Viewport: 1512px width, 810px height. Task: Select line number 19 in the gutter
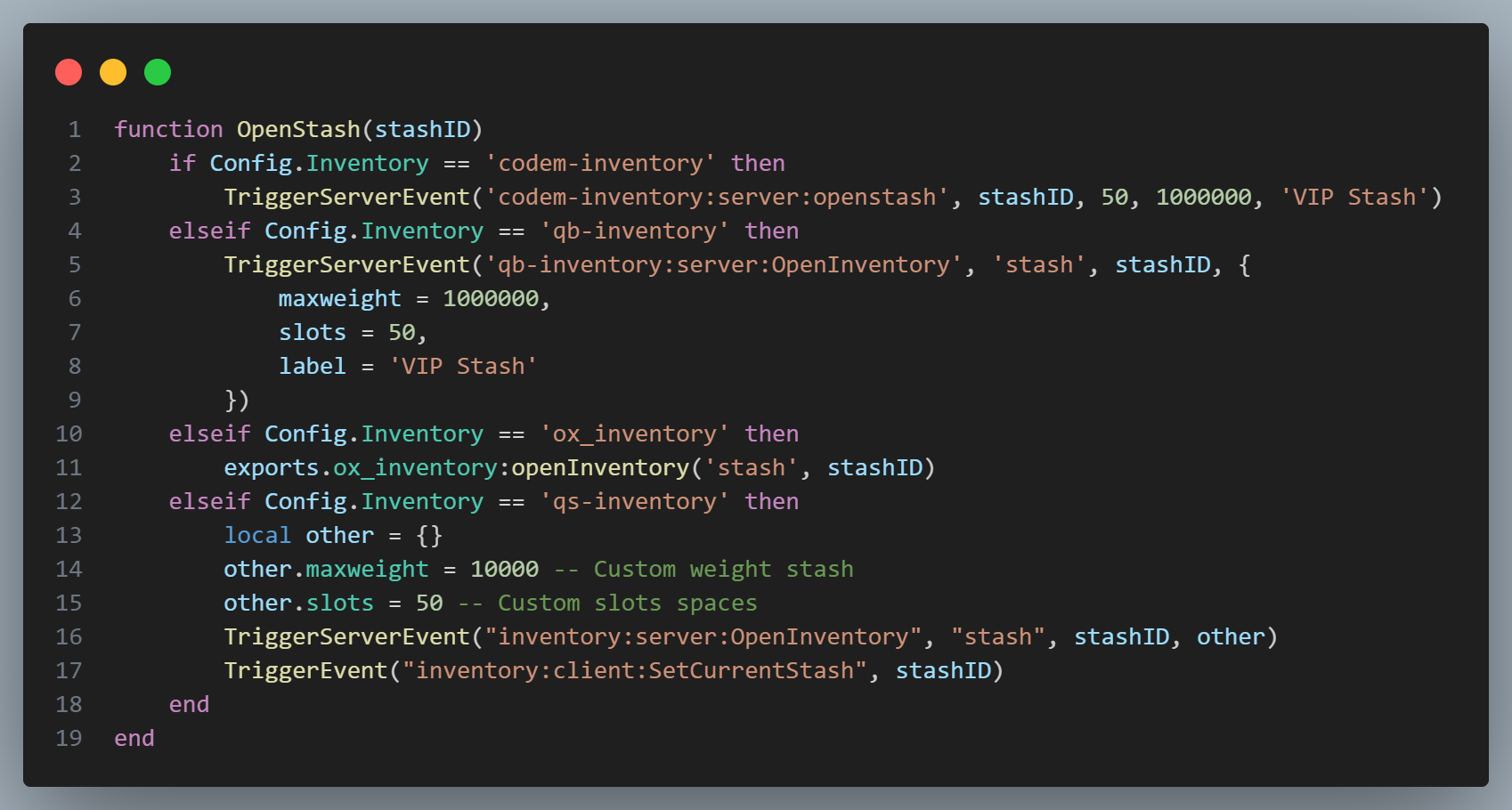coord(69,739)
